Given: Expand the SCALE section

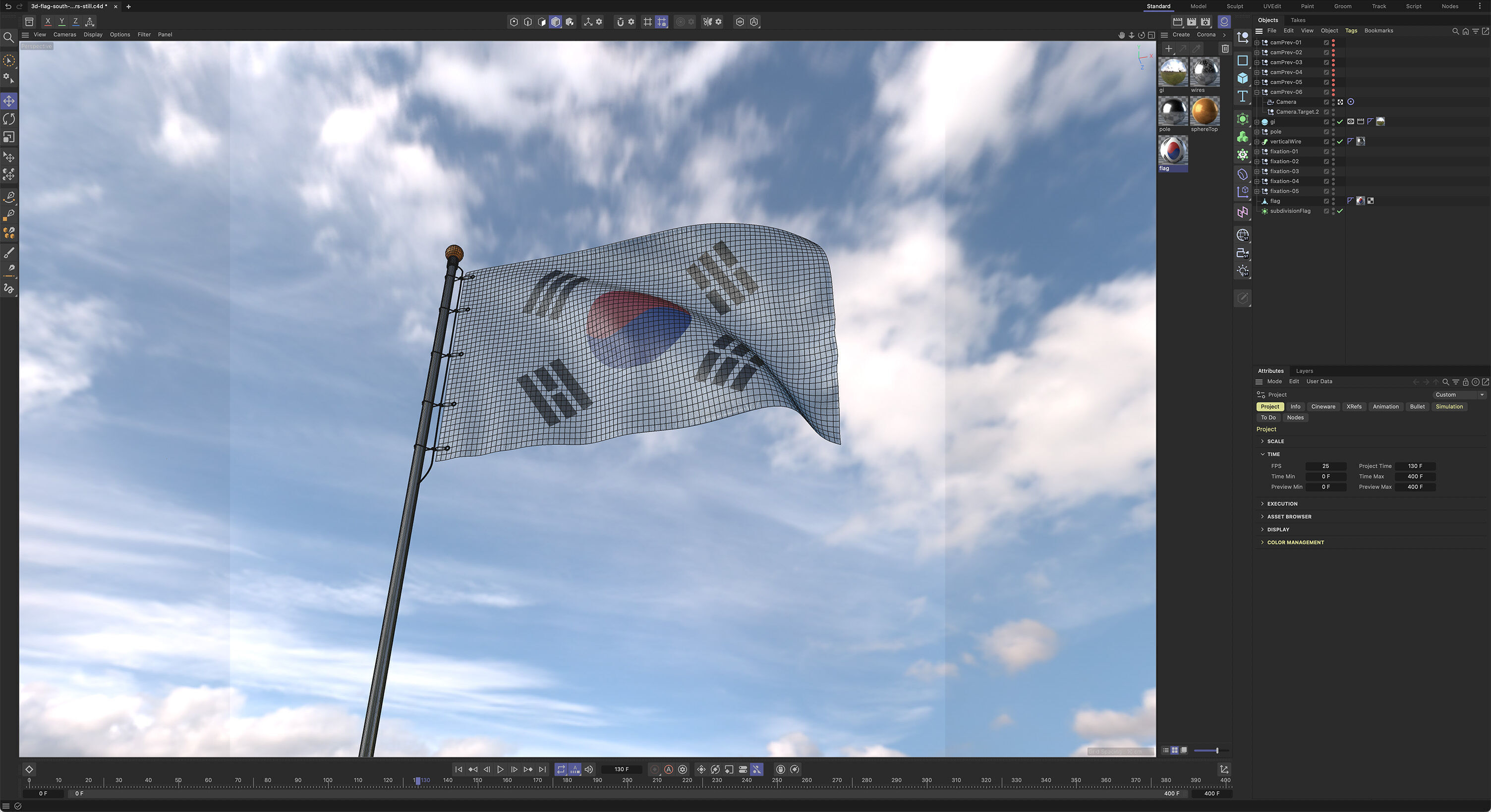Looking at the screenshot, I should point(1262,441).
